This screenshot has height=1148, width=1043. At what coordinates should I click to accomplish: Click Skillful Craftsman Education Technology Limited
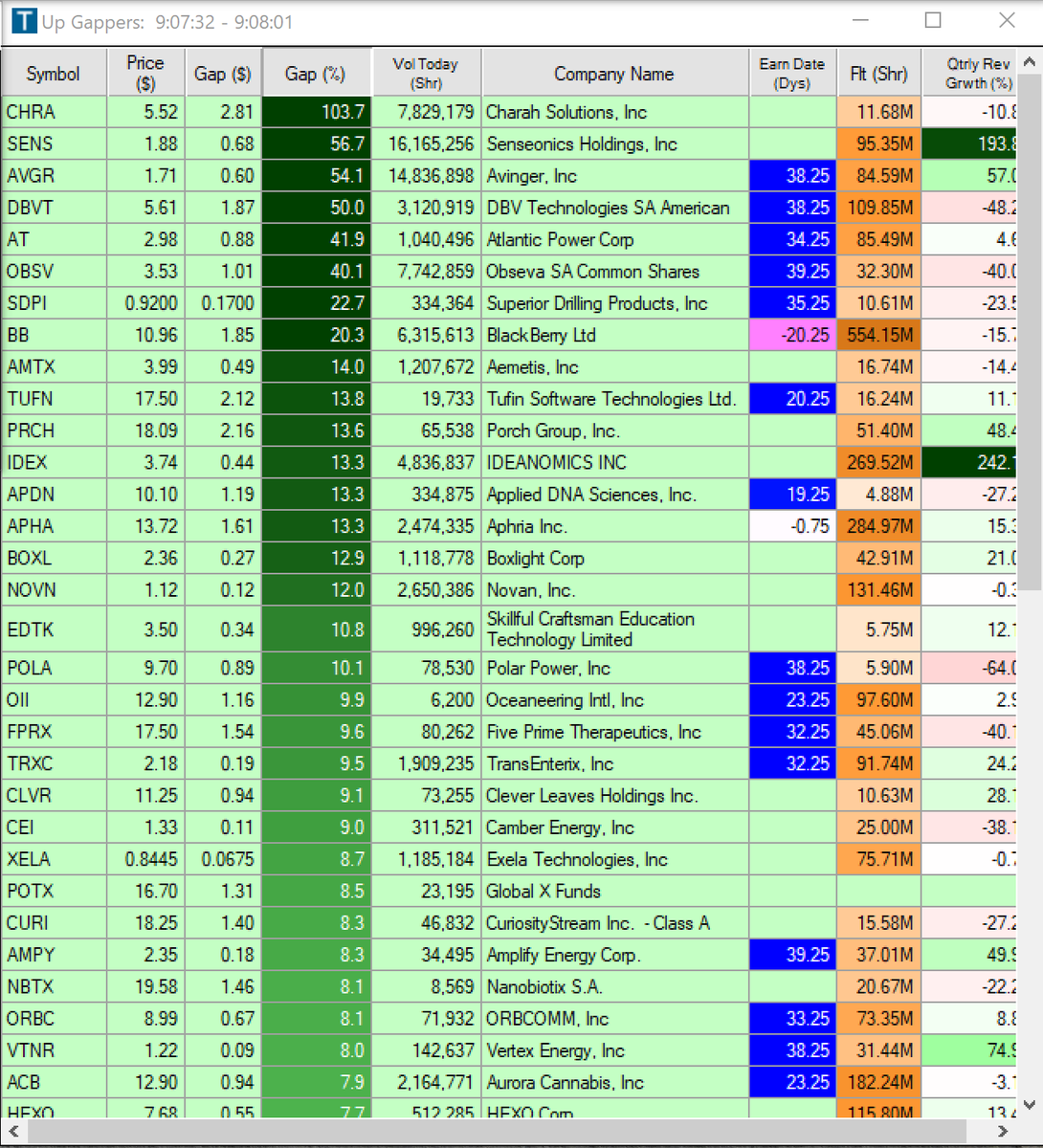point(590,629)
